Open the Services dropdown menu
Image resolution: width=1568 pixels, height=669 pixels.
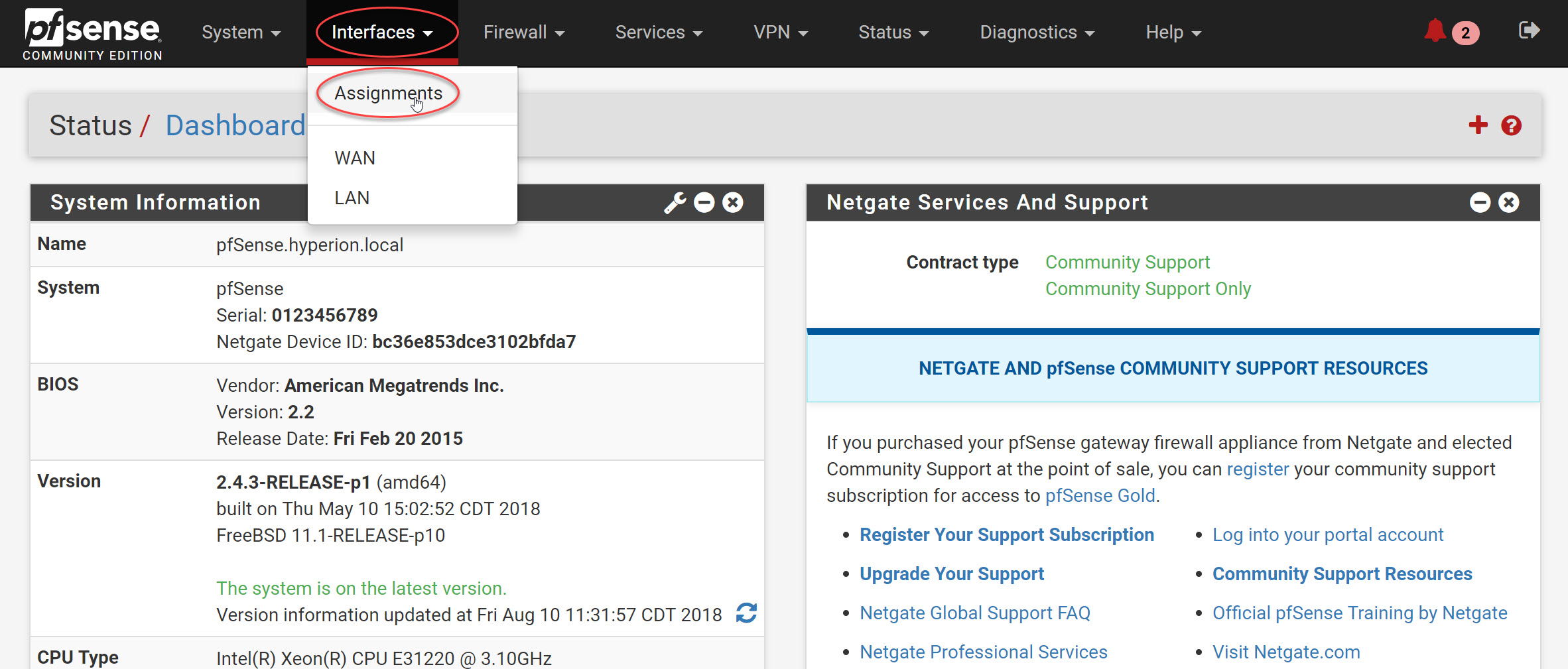[659, 32]
